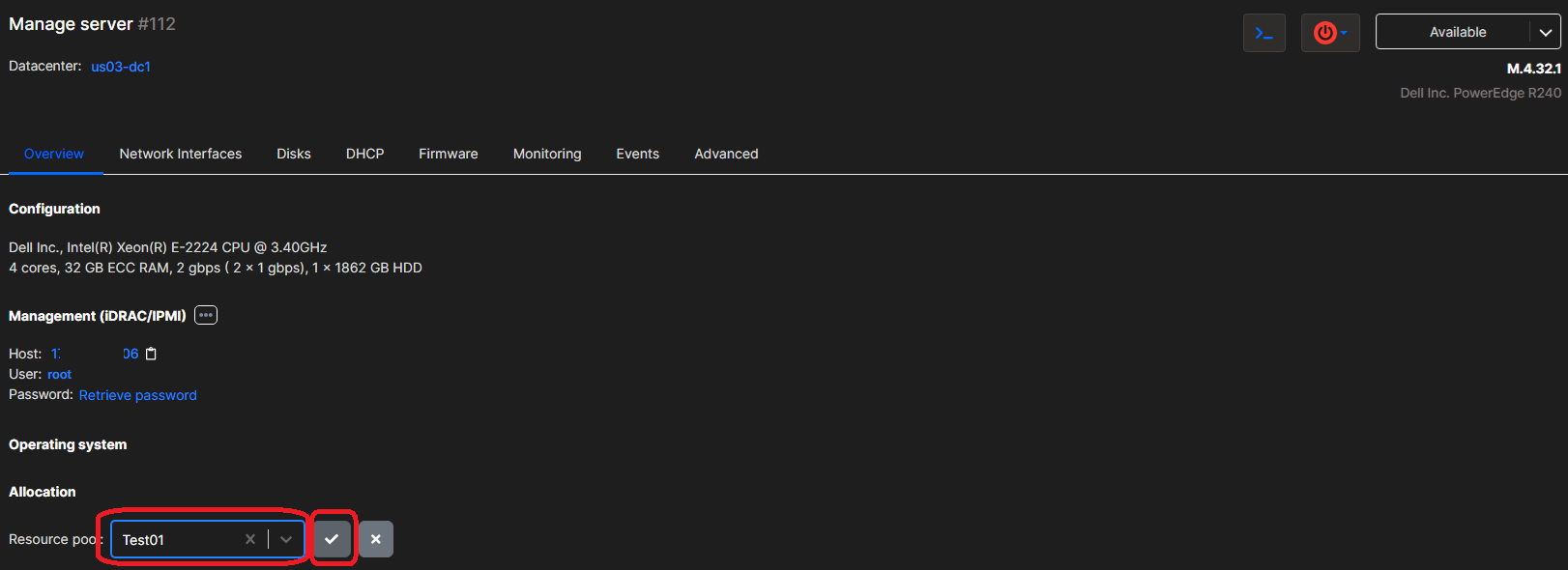The width and height of the screenshot is (1568, 570).
Task: Copy the host IP with clipboard icon
Action: [151, 354]
